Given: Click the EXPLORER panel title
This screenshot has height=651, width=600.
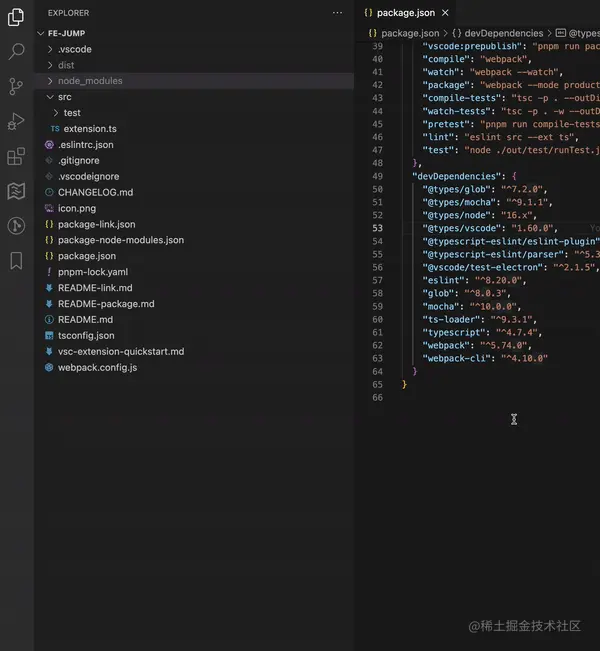Looking at the screenshot, I should (x=69, y=13).
